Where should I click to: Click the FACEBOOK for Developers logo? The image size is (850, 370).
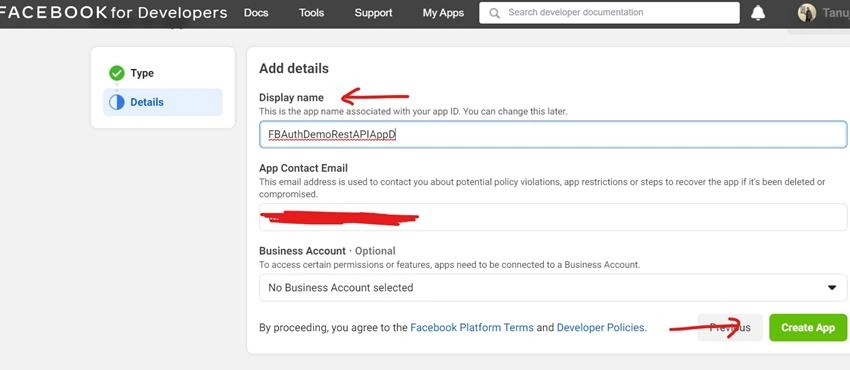coord(113,12)
